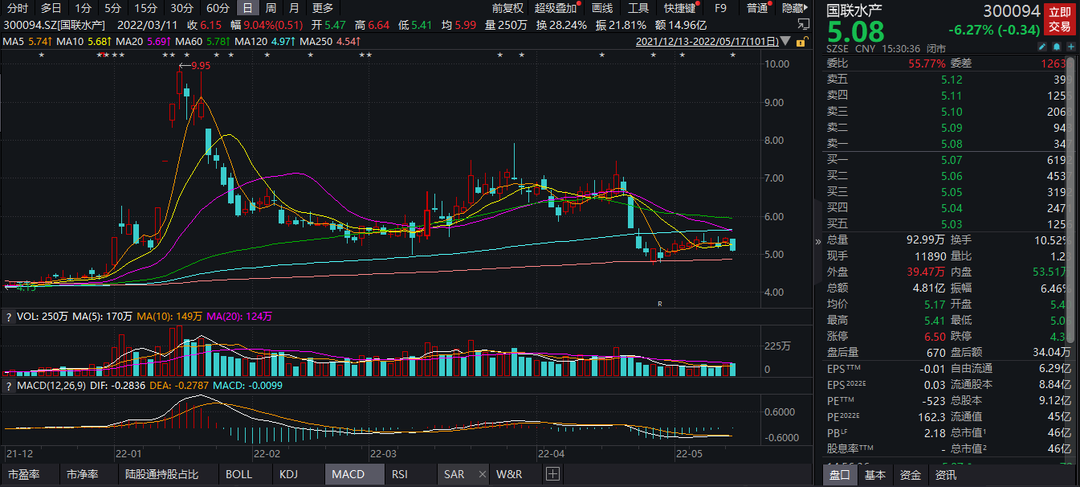
Task: Click the red 立即交易 trade button
Action: point(1058,18)
